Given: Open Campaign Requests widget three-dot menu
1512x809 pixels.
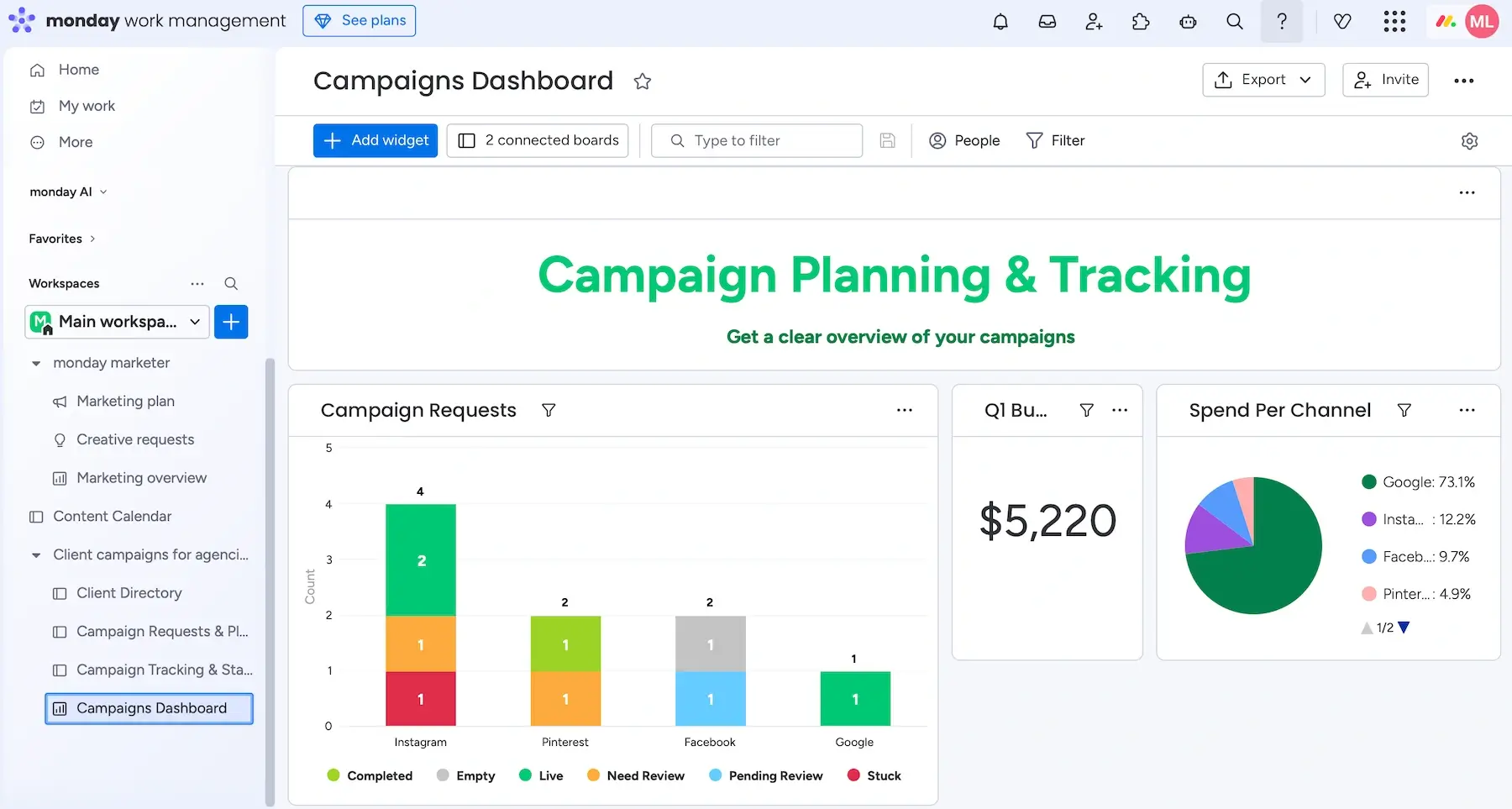Looking at the screenshot, I should (x=904, y=410).
